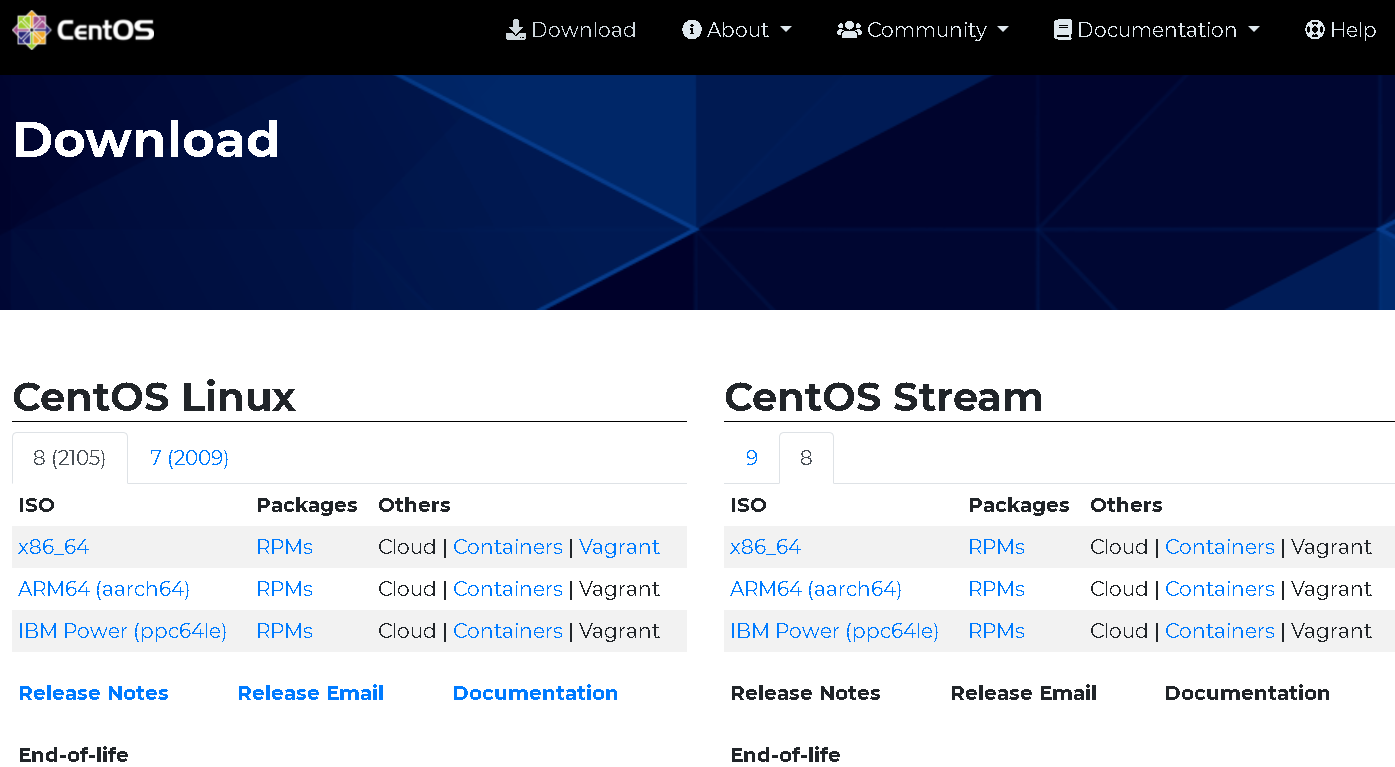
Task: Click Packages column header in CentOS Linux
Action: click(307, 505)
